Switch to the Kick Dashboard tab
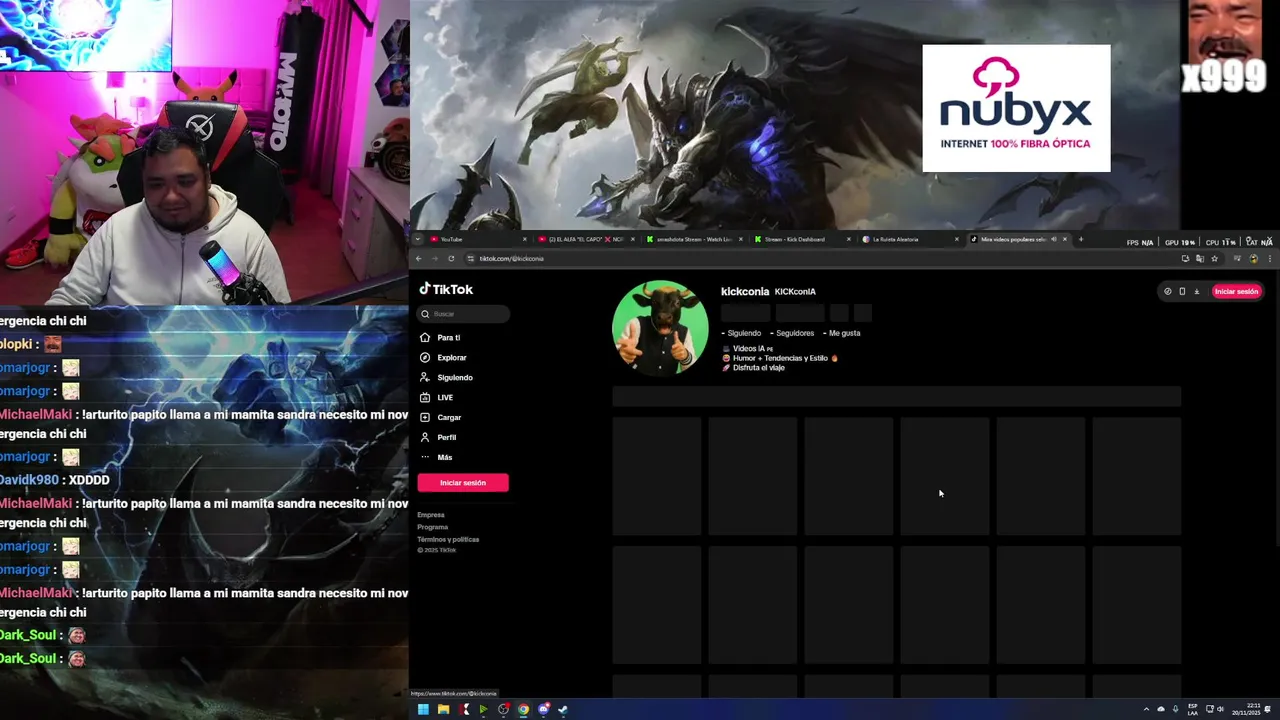1280x720 pixels. tap(800, 239)
